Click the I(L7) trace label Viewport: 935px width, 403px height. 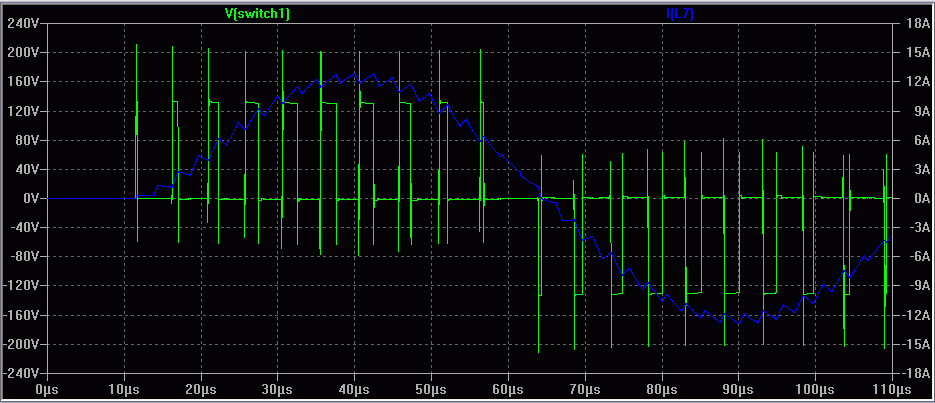pos(680,14)
